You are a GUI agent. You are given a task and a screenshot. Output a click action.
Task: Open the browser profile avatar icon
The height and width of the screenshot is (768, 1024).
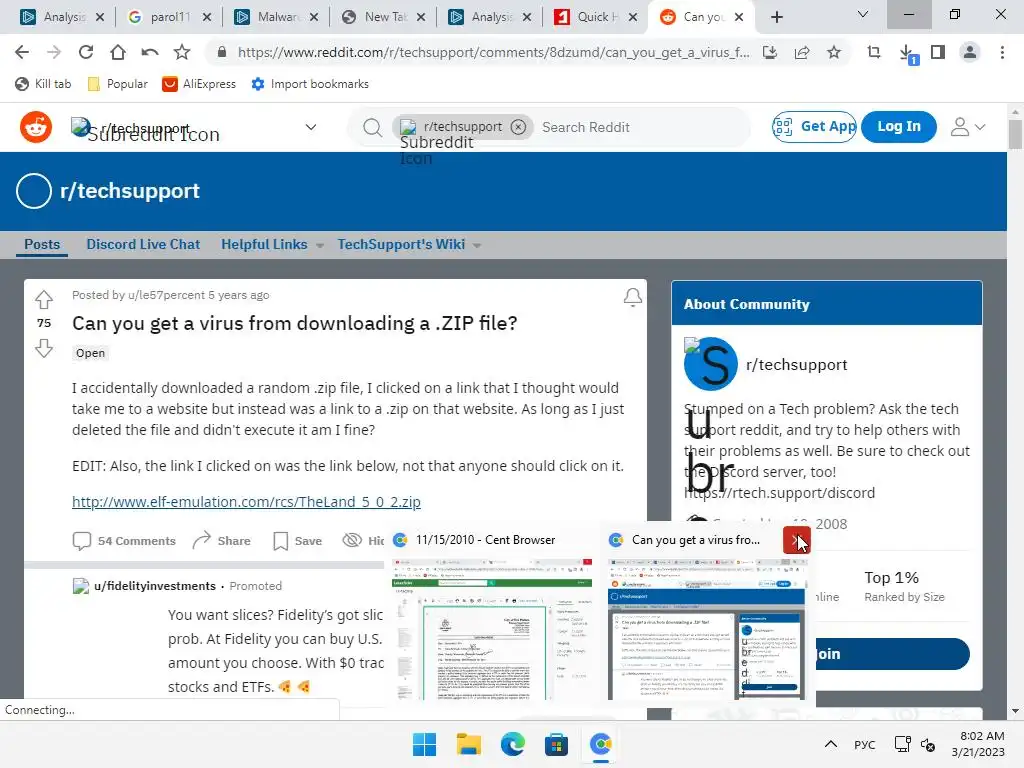970,52
